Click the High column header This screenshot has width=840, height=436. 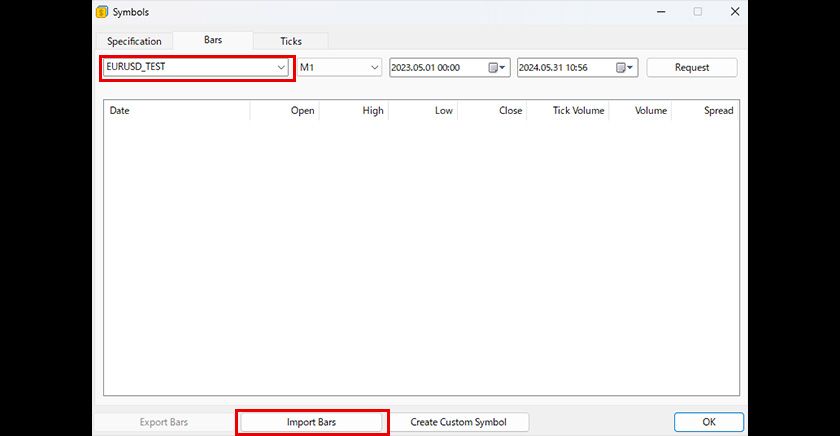tap(354, 111)
